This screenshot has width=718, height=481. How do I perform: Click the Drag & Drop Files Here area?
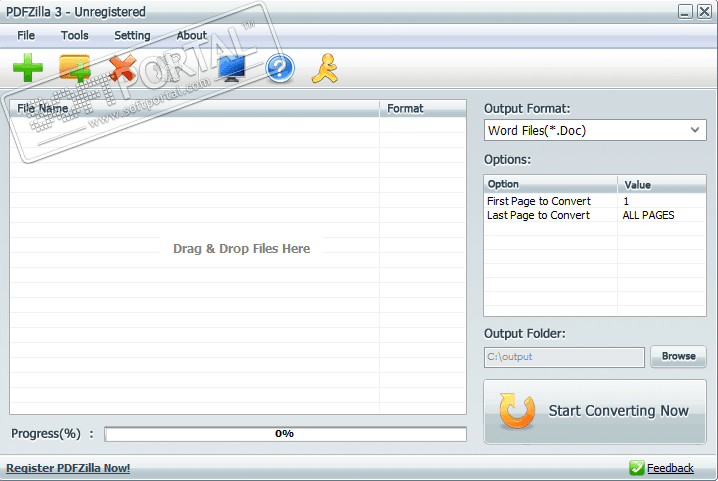point(241,248)
